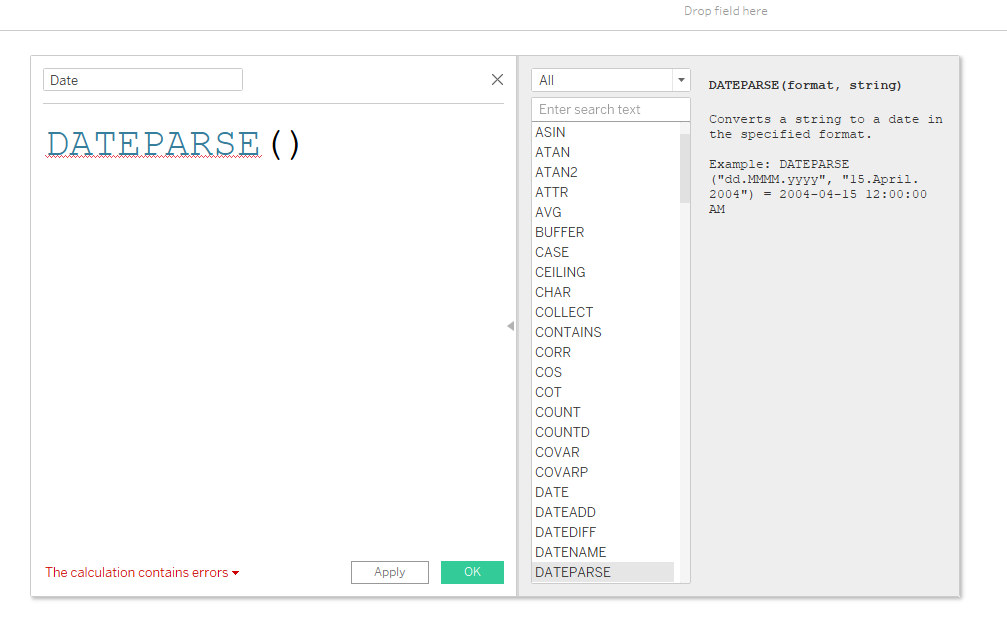Image resolution: width=1007 pixels, height=634 pixels.
Task: Select the CEILING function
Action: (x=560, y=272)
